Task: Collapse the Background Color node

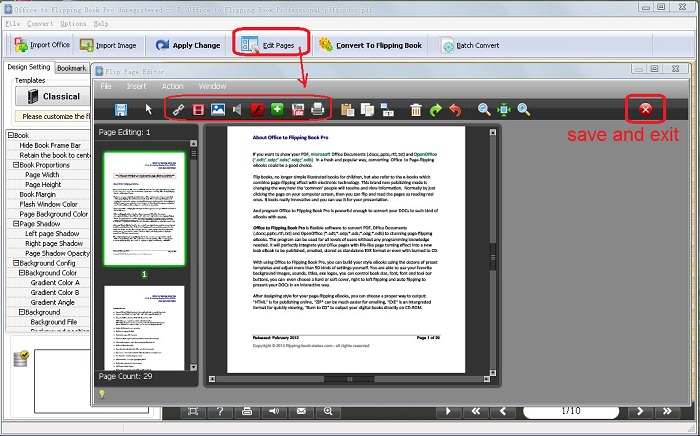Action: 21,273
